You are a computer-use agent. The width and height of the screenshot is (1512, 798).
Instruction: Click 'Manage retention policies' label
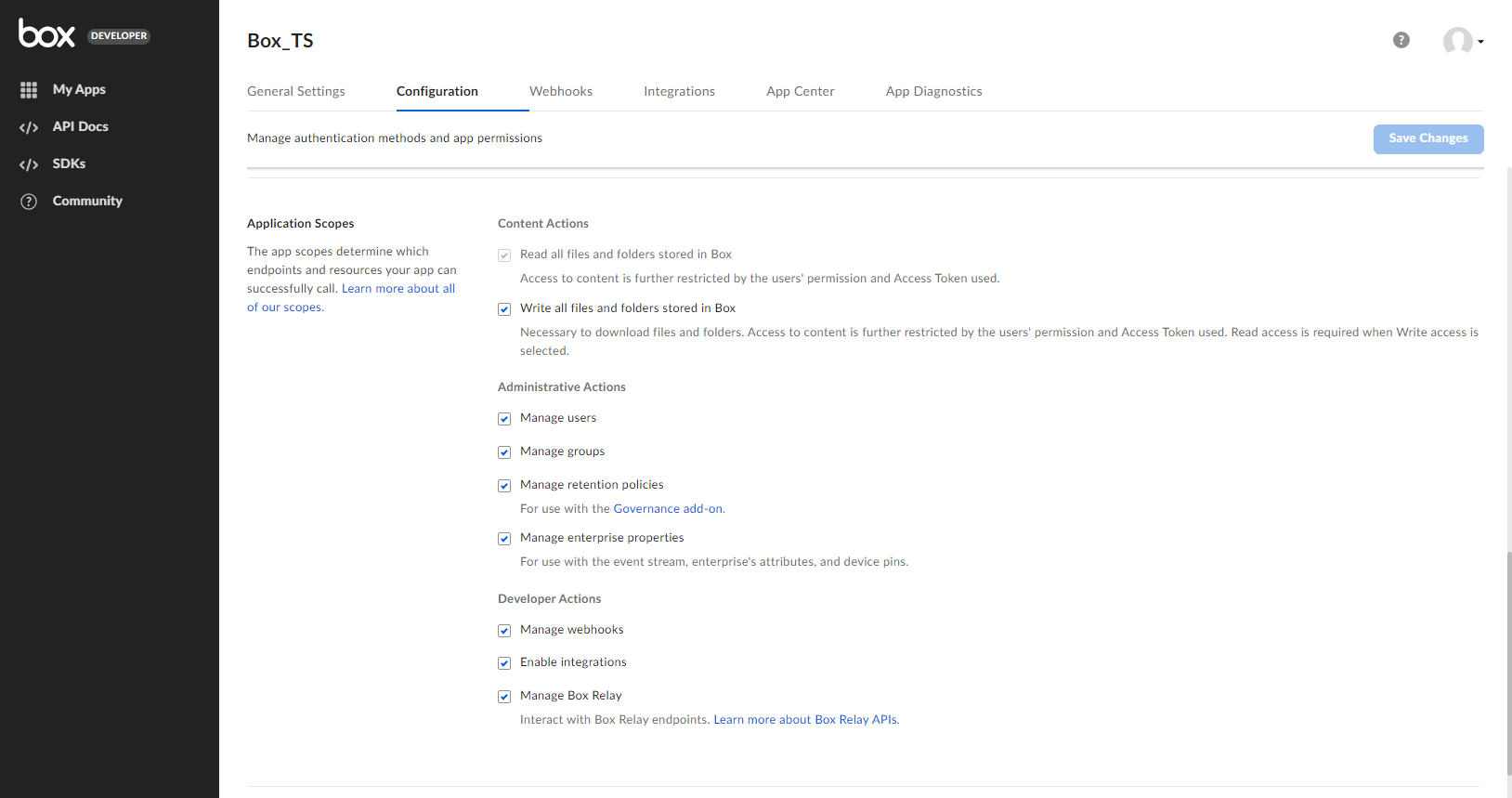pyautogui.click(x=592, y=485)
